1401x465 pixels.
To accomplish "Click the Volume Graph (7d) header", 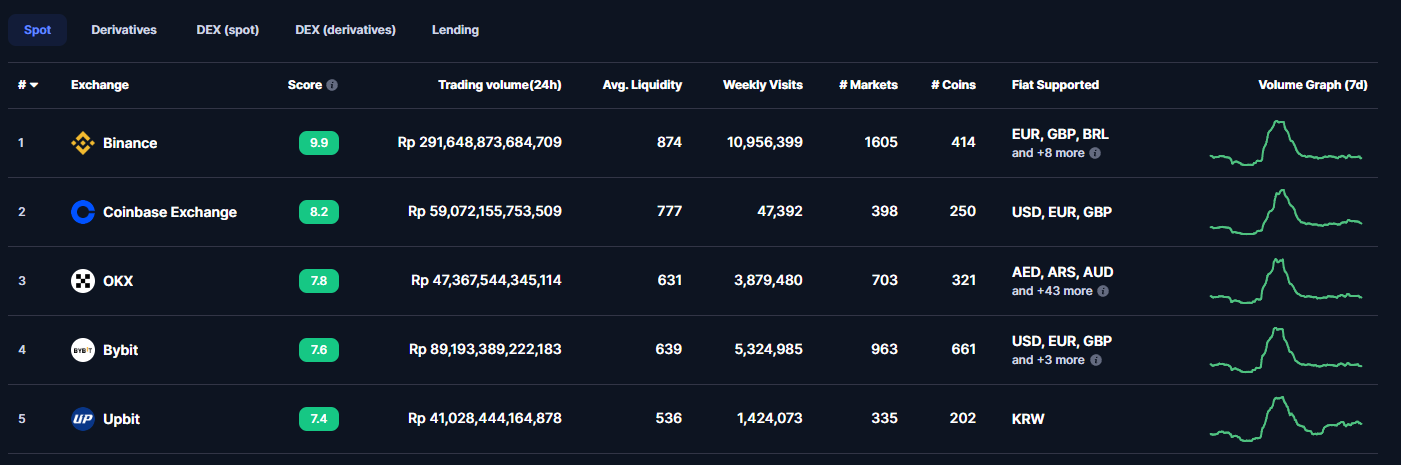I will (x=1313, y=85).
